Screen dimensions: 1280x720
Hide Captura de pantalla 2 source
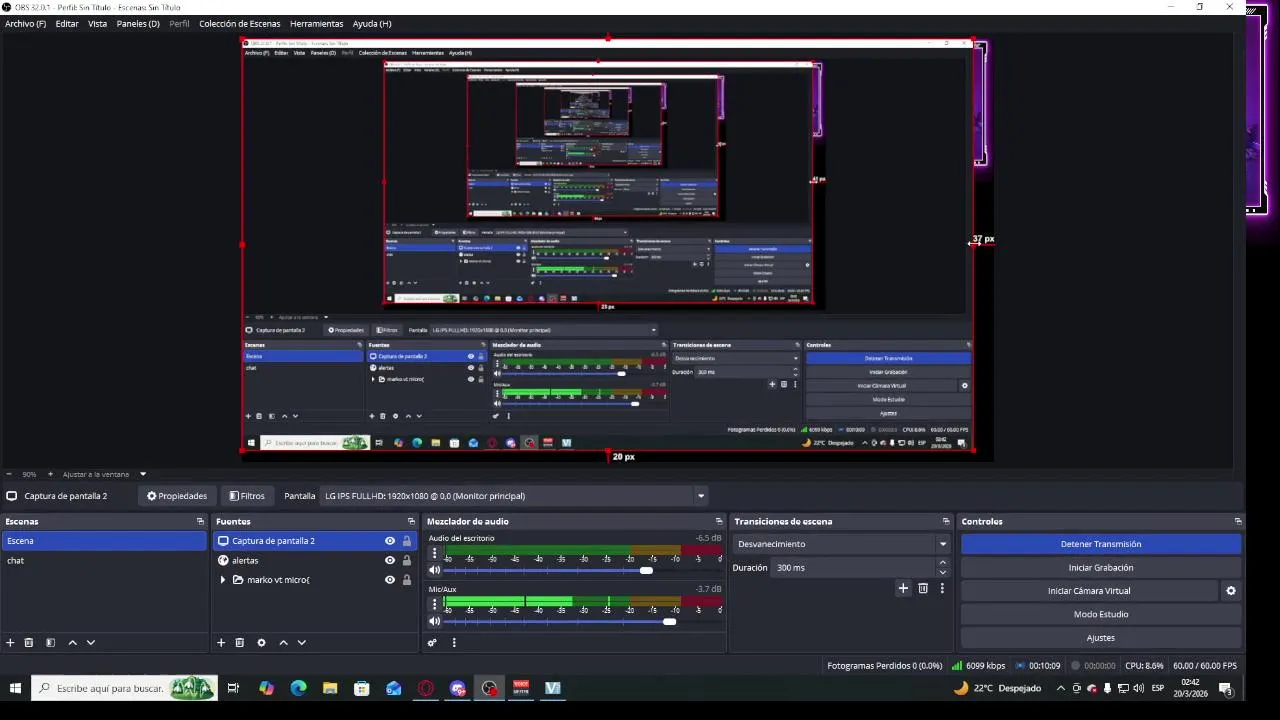390,541
